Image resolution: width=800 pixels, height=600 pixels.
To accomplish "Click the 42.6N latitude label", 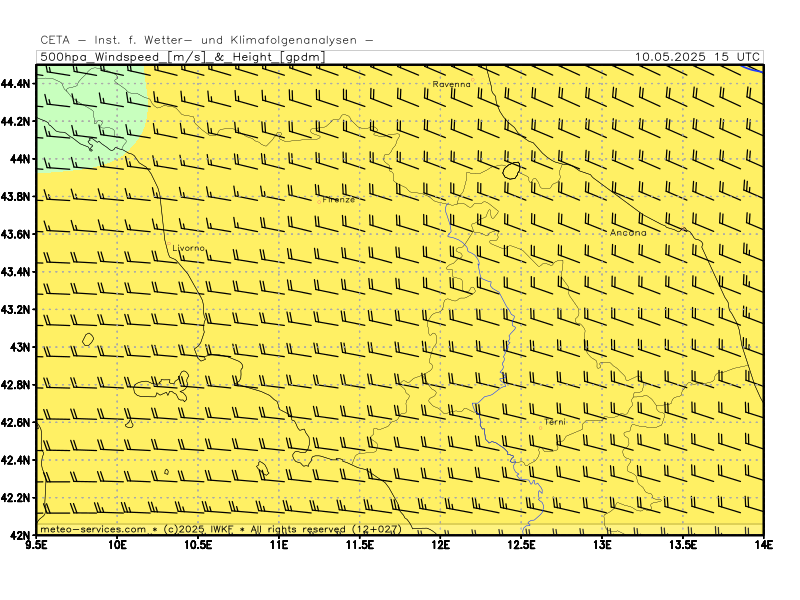I will click(16, 422).
